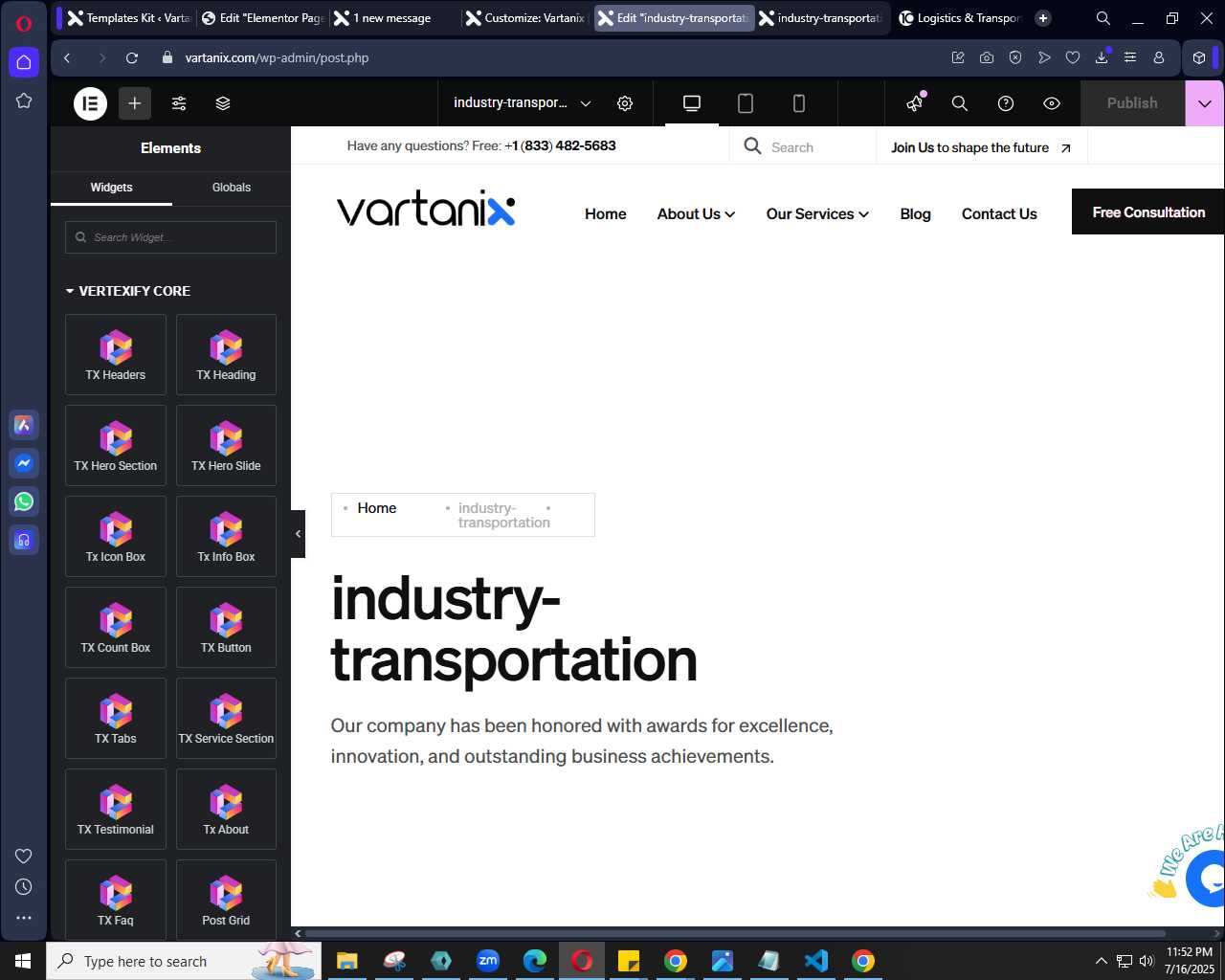Switch to Templates Kit browser tab
This screenshot has height=980, width=1225.
coord(130,18)
